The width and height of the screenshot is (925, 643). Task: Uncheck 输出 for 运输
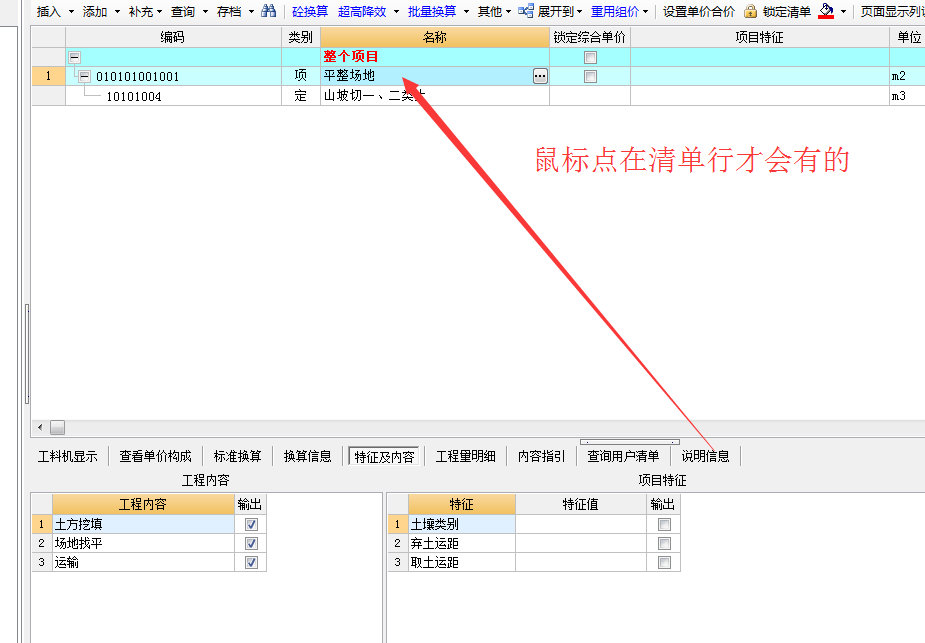(x=251, y=562)
